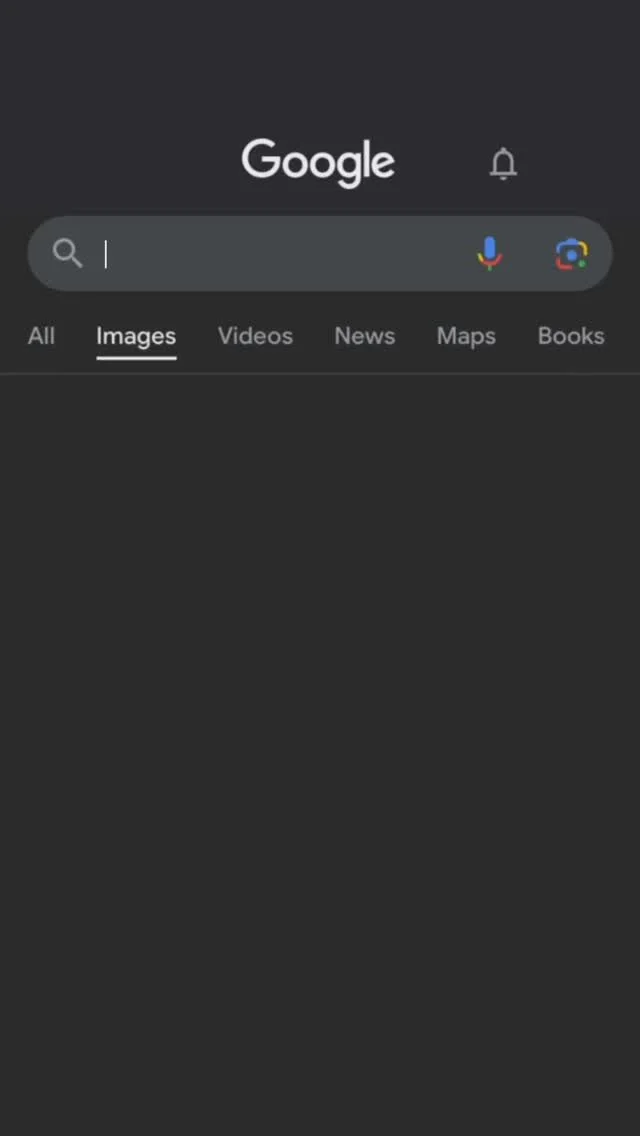Click the empty dark area above the logo
The width and height of the screenshot is (640, 1136).
[320, 65]
